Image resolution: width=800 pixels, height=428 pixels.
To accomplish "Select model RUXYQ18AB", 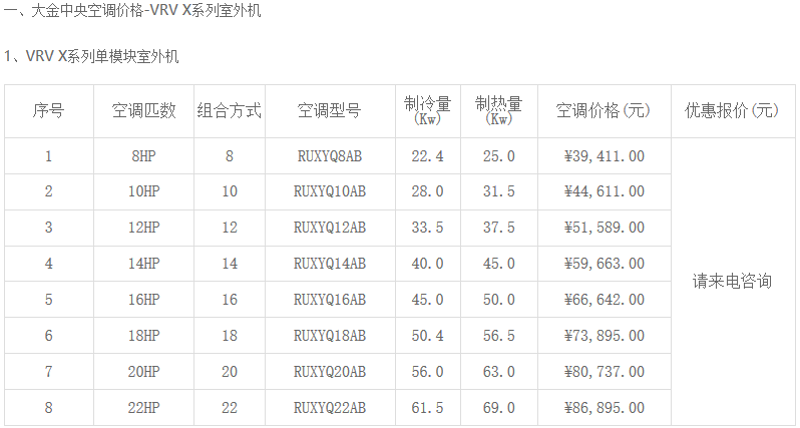I will pyautogui.click(x=330, y=336).
